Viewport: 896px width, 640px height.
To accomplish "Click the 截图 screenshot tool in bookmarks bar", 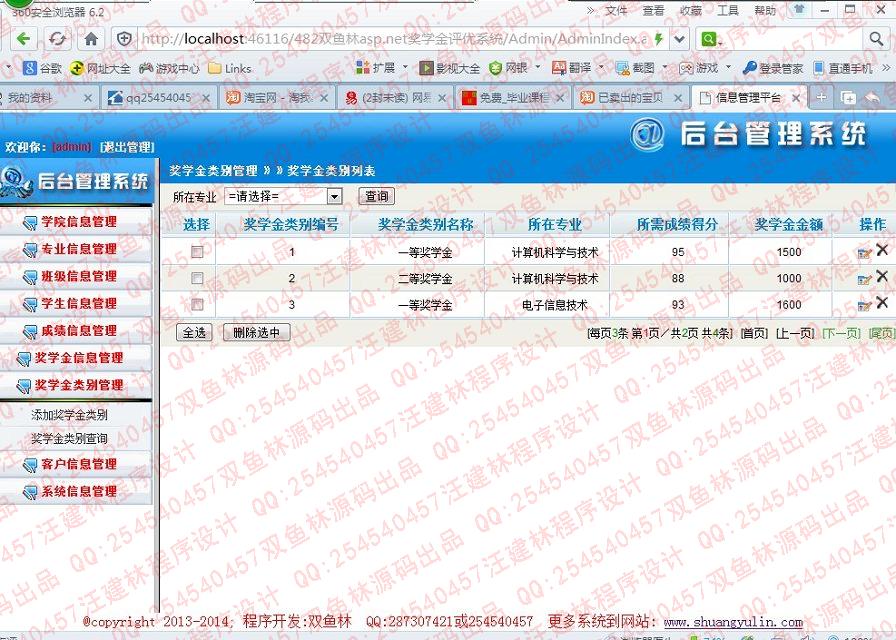I will pos(635,68).
